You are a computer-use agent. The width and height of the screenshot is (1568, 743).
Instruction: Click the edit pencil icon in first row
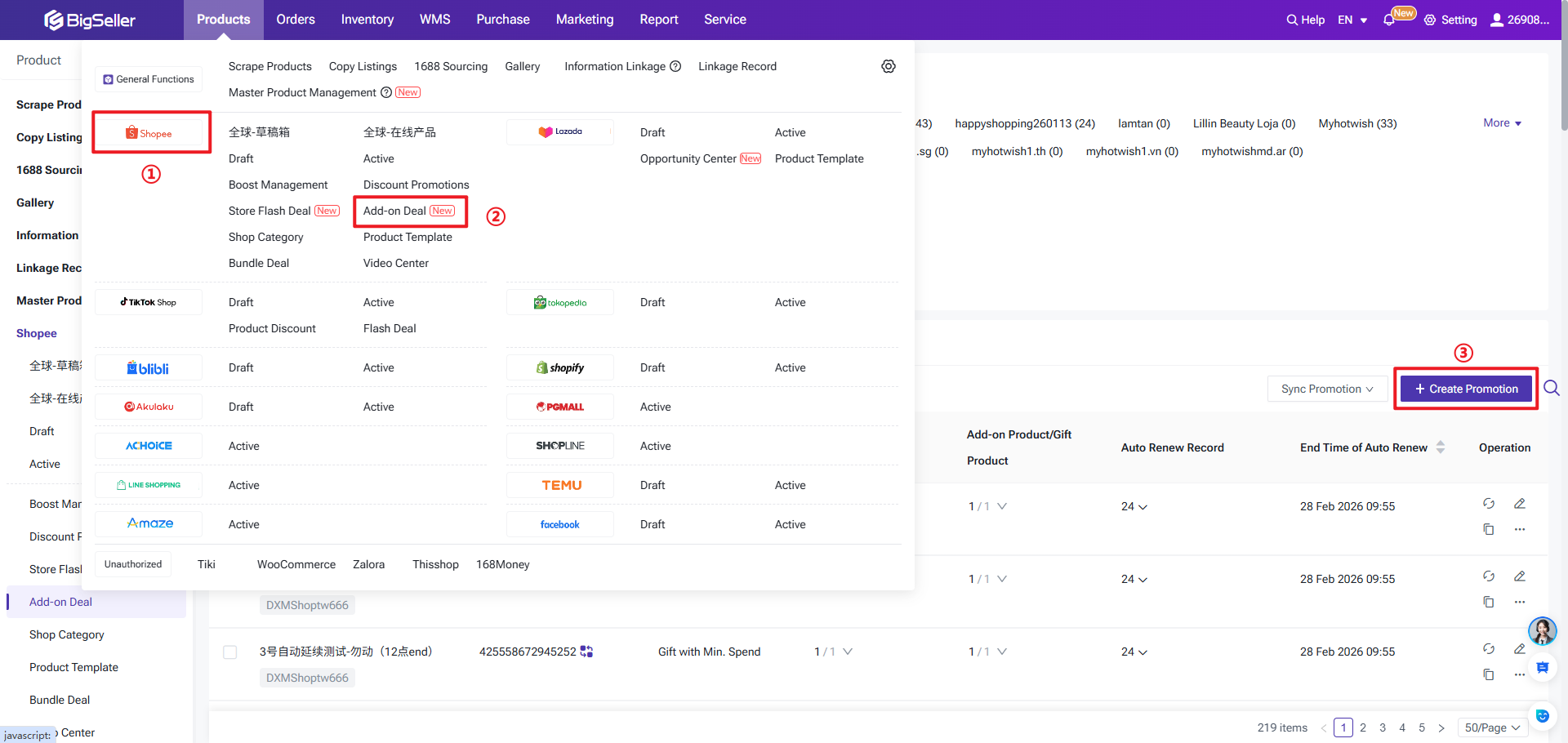coord(1520,504)
